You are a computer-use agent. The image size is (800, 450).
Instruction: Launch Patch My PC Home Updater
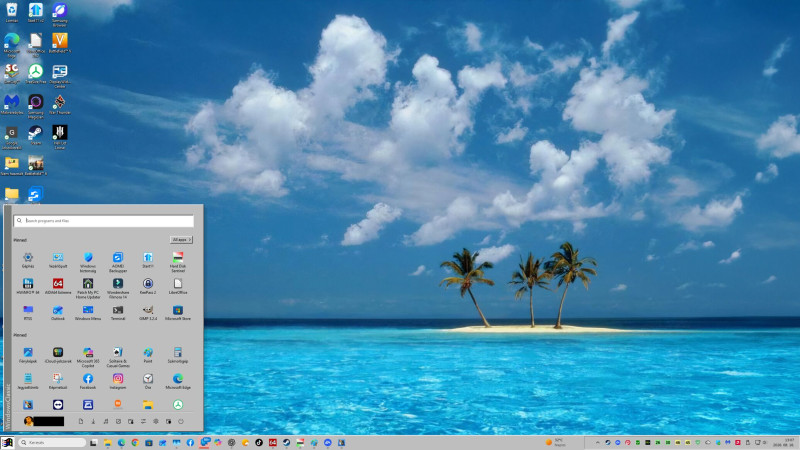coord(88,289)
